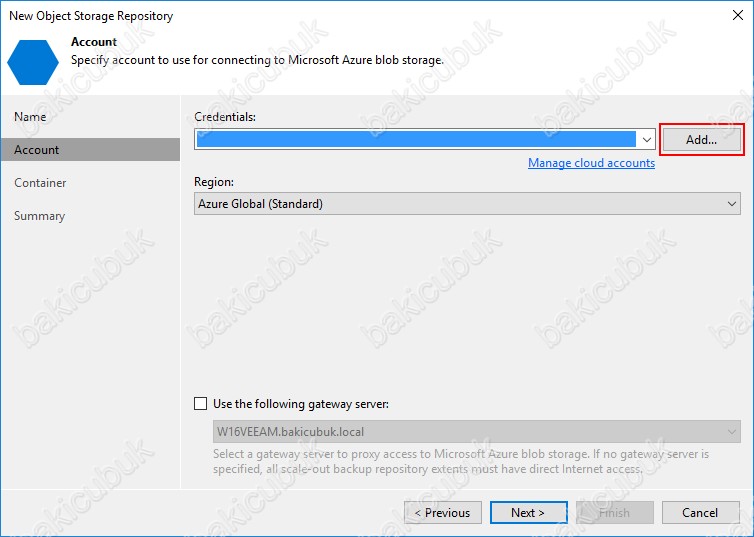Expand the Region dropdown
Viewport: 754px width, 537px height.
coord(467,204)
